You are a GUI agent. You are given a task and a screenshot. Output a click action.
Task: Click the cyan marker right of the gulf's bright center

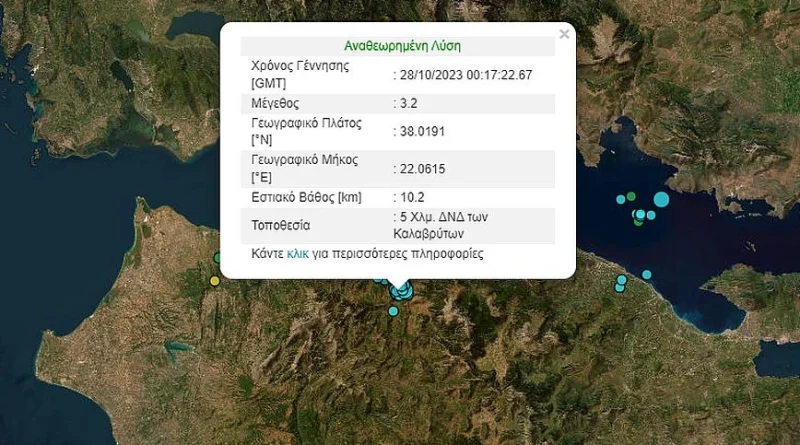click(x=652, y=214)
